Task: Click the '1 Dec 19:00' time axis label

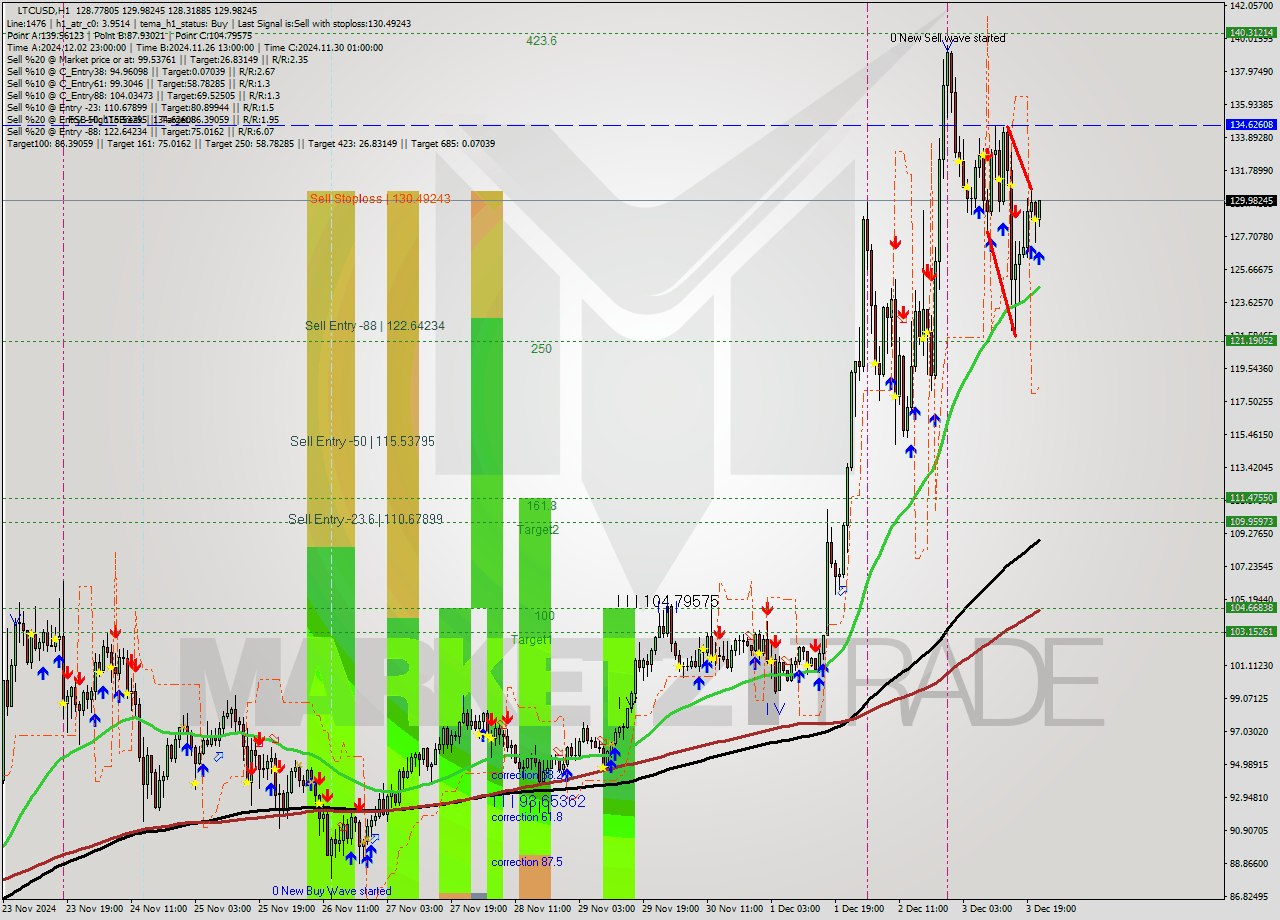Action: point(860,910)
